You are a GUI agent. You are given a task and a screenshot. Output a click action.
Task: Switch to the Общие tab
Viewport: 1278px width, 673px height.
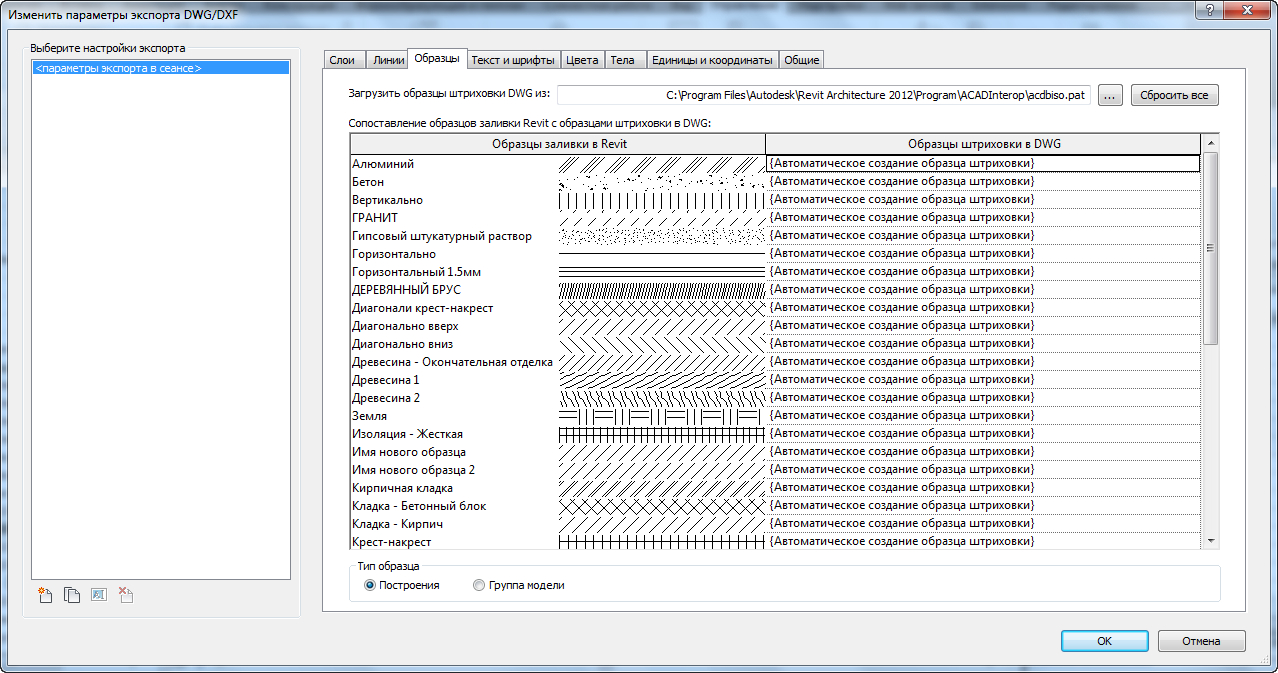(801, 60)
